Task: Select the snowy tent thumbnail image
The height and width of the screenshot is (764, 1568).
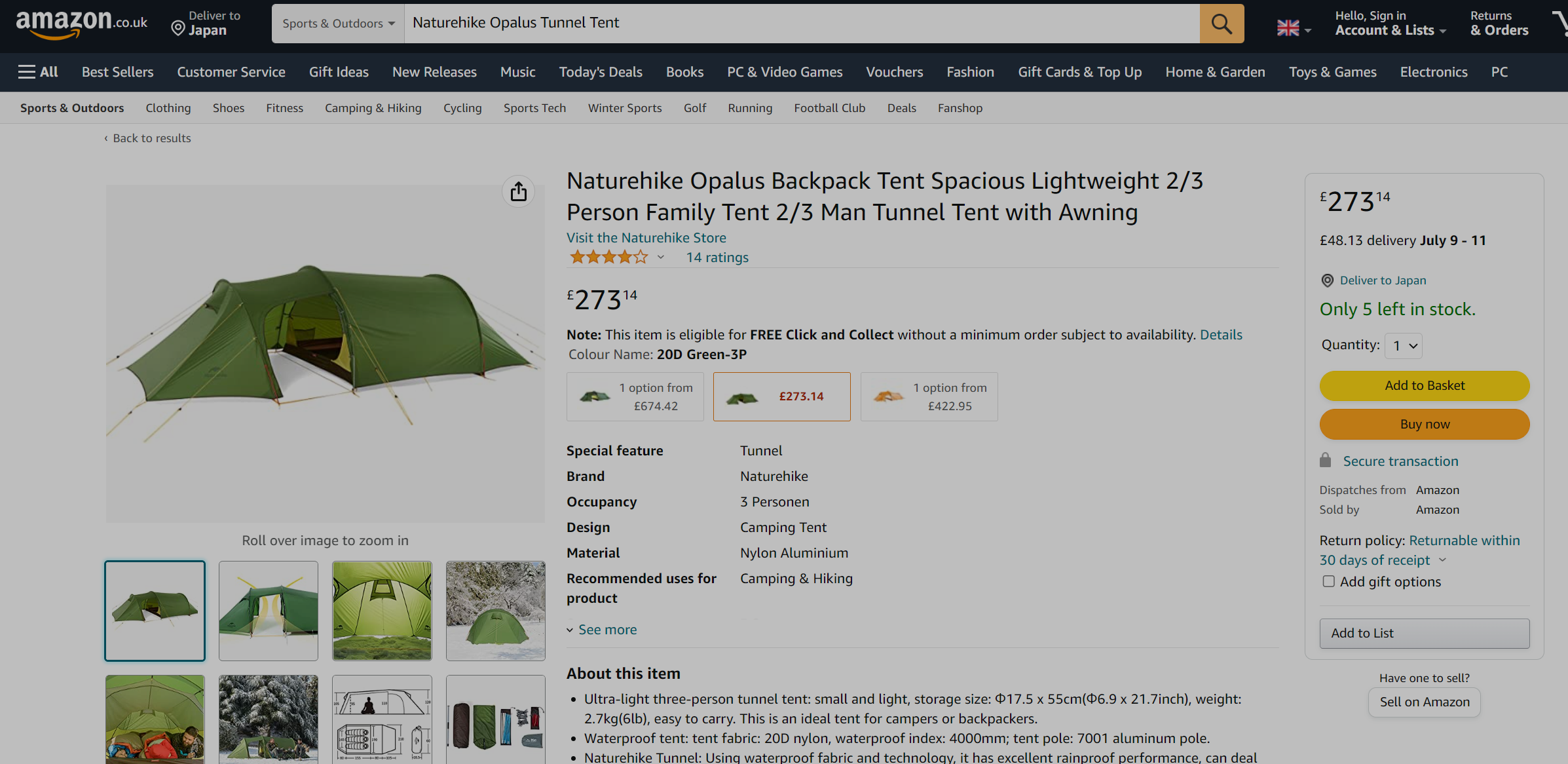Action: 495,611
